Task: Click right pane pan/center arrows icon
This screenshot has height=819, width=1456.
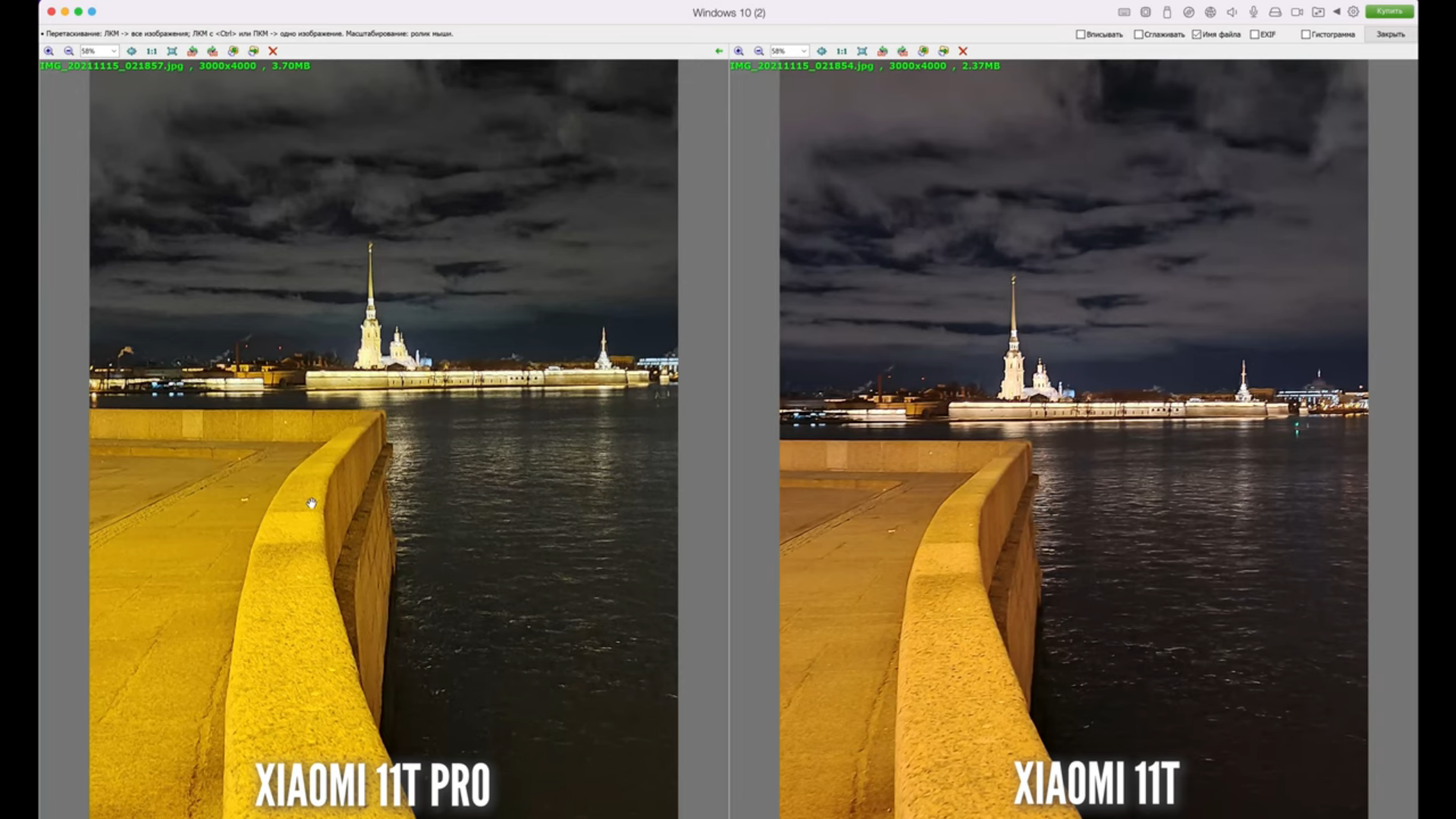Action: pyautogui.click(x=821, y=51)
